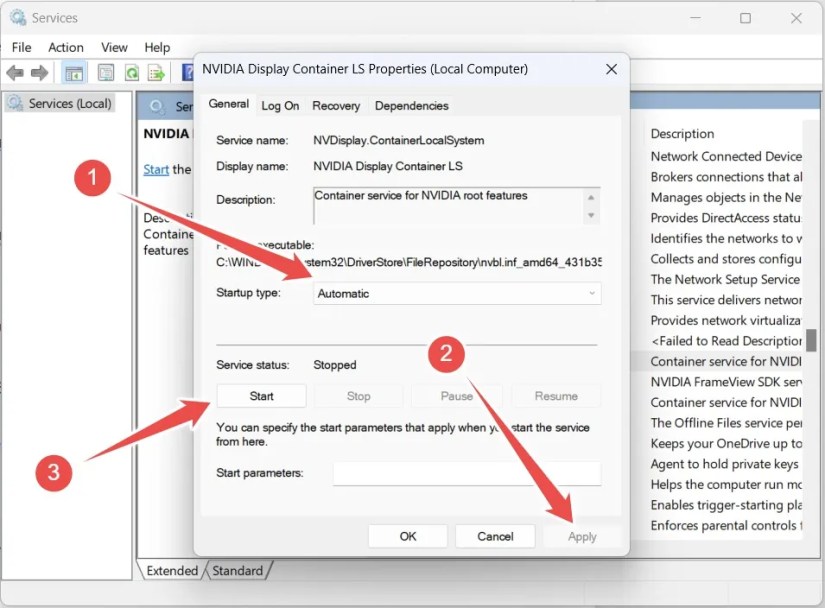
Task: Click the disabled Resume button
Action: [556, 396]
